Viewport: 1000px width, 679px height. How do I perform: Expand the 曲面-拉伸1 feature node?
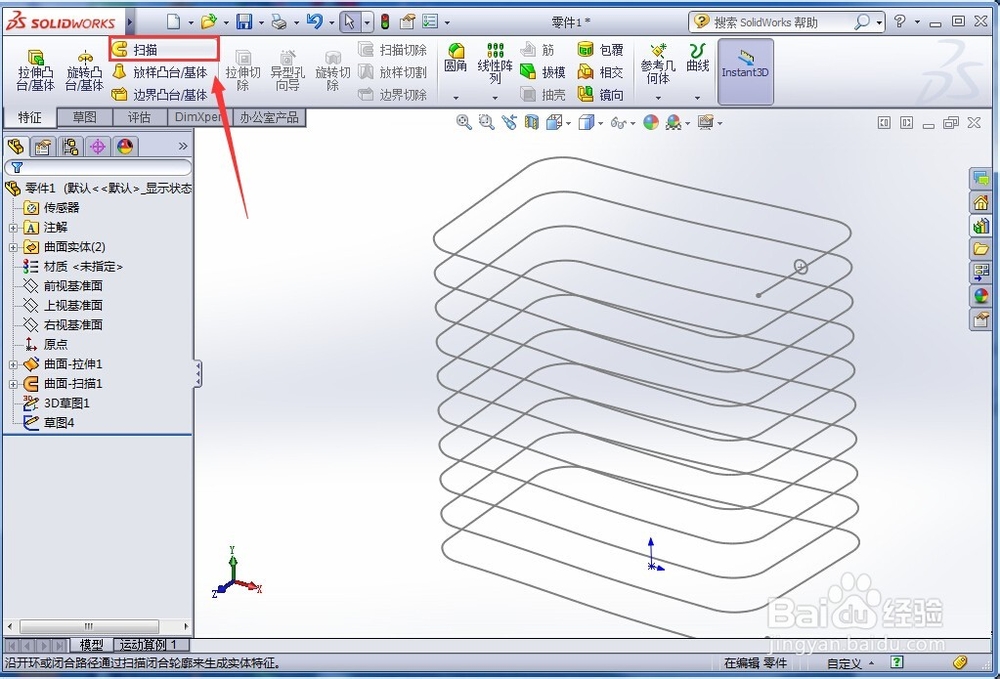pos(13,365)
